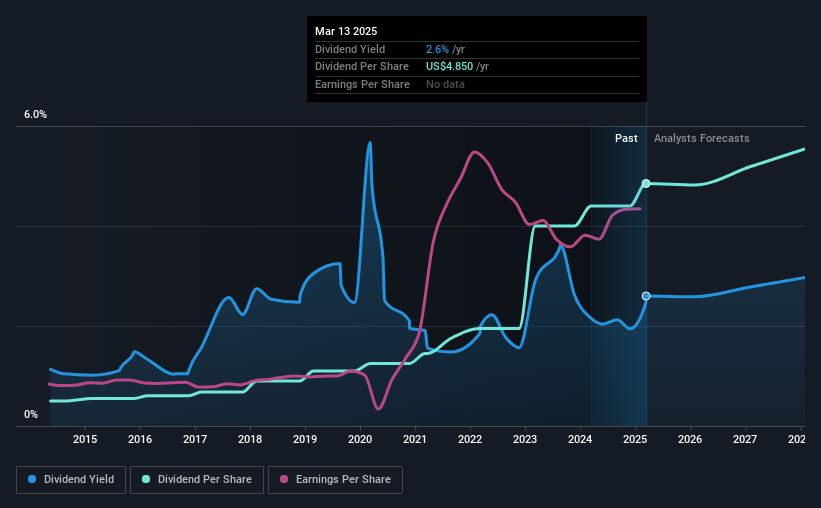This screenshot has height=508, width=821.
Task: Toggle the Dividend Yield legend button
Action: tap(71, 480)
